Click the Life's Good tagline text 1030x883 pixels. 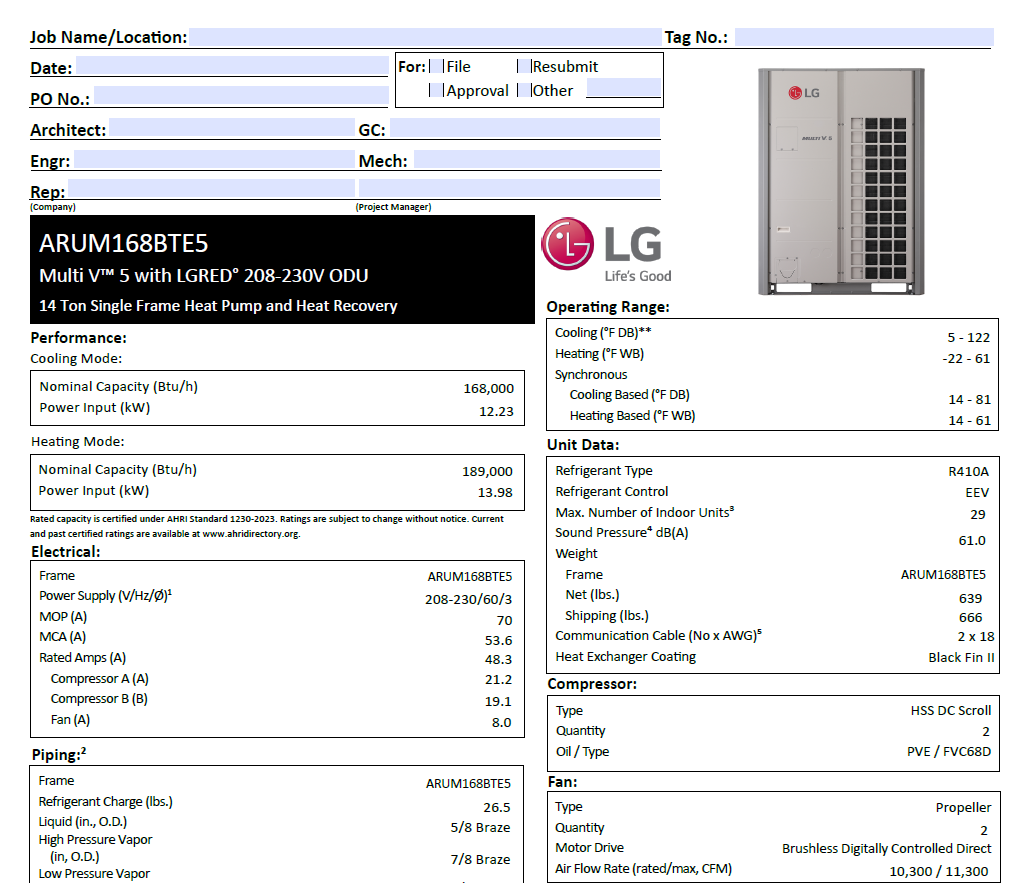pyautogui.click(x=636, y=274)
